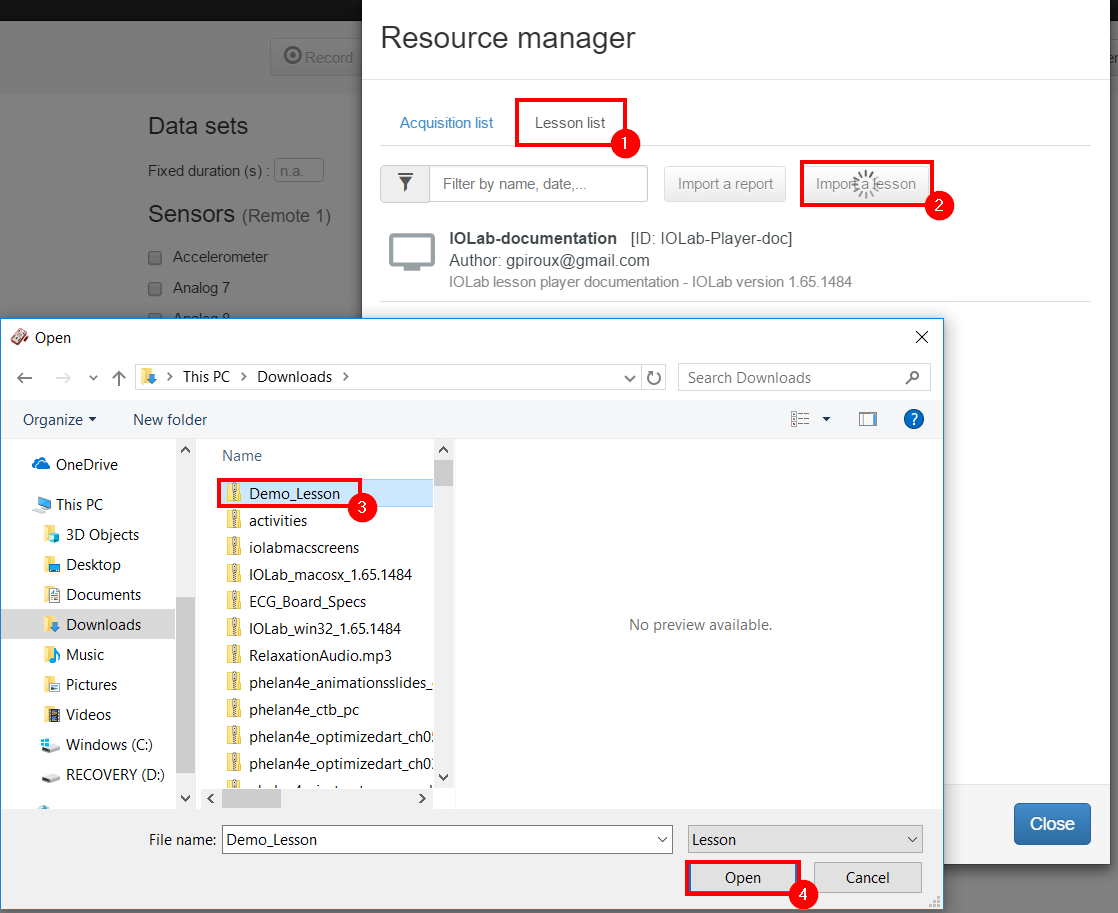Click the Import a report button
1118x913 pixels.
click(x=725, y=184)
